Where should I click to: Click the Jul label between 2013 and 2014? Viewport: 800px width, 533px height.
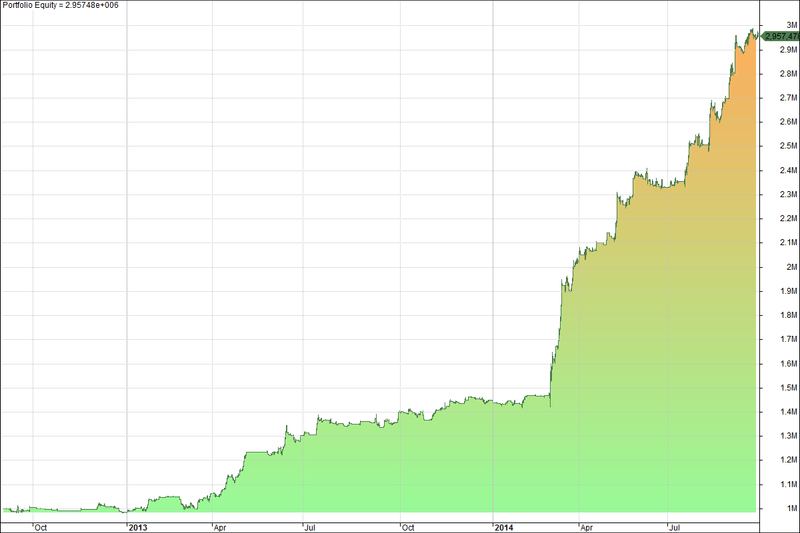pyautogui.click(x=310, y=527)
